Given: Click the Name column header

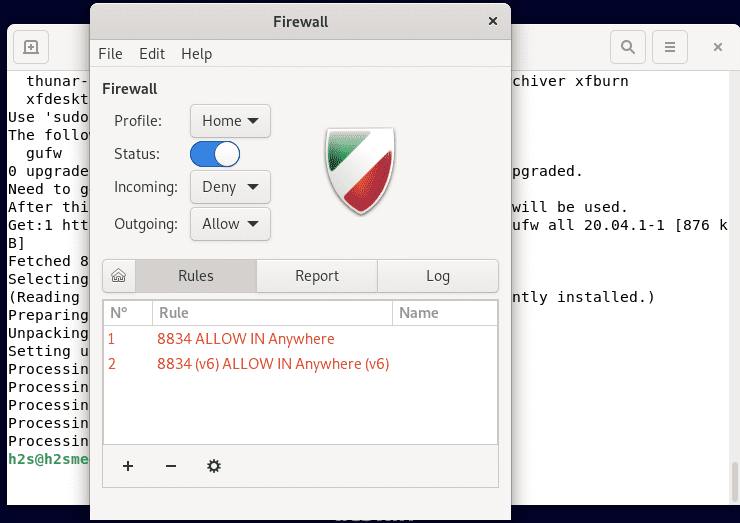Looking at the screenshot, I should [x=445, y=313].
